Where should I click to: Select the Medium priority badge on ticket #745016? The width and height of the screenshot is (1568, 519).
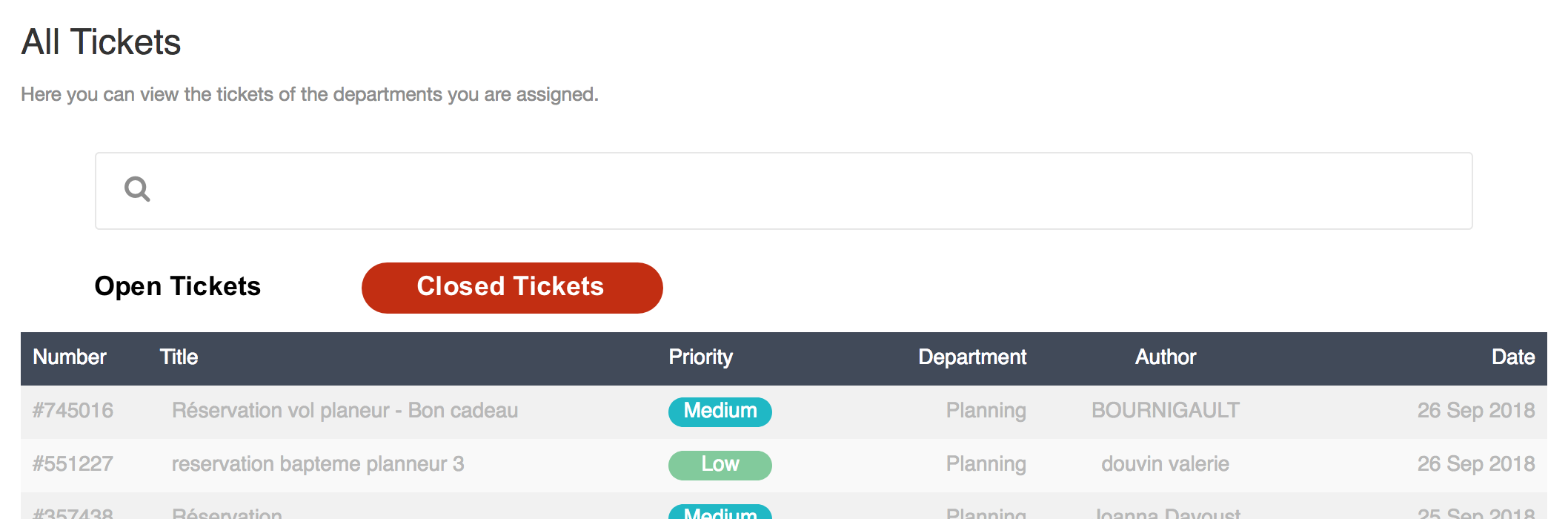720,411
